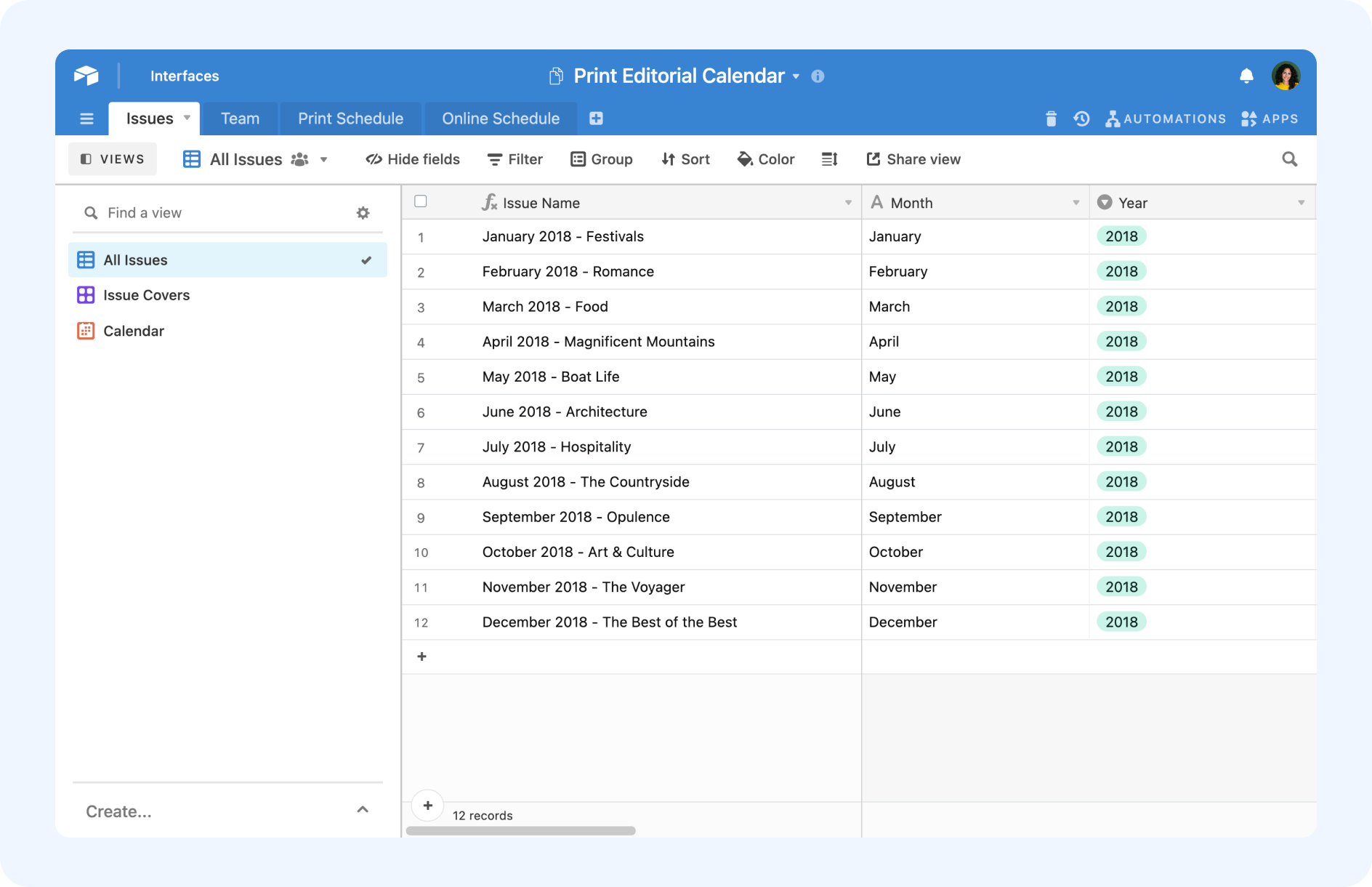The height and width of the screenshot is (887, 1372).
Task: Select the Issue Covers view
Action: click(x=228, y=295)
